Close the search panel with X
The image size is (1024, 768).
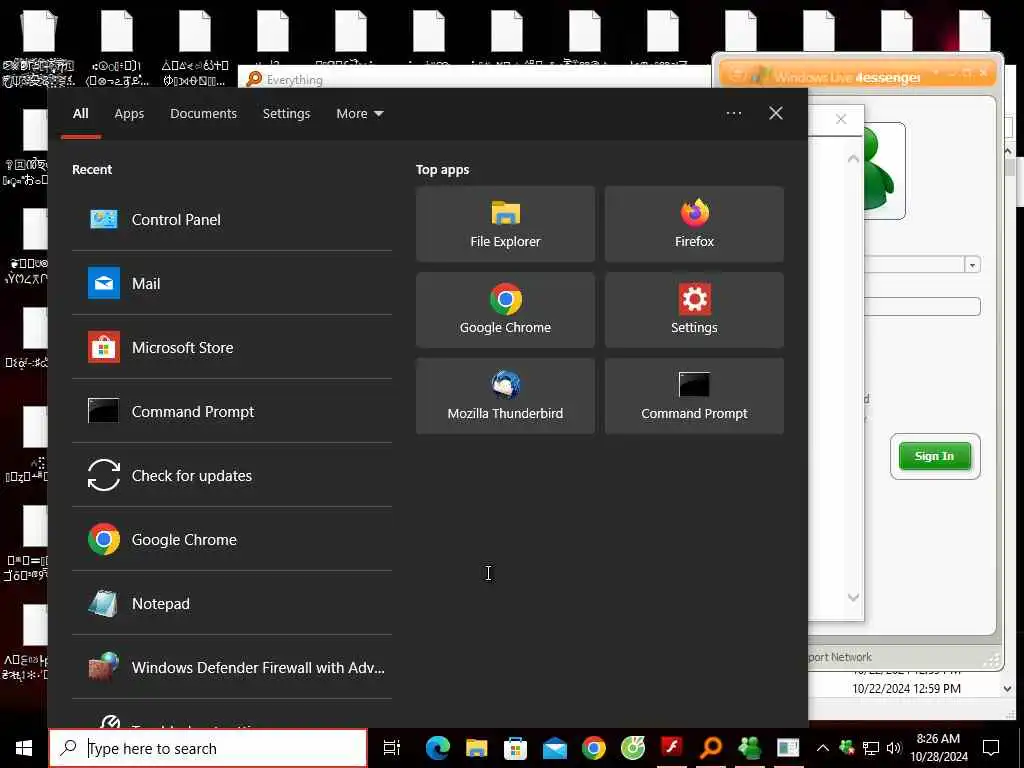pos(776,114)
